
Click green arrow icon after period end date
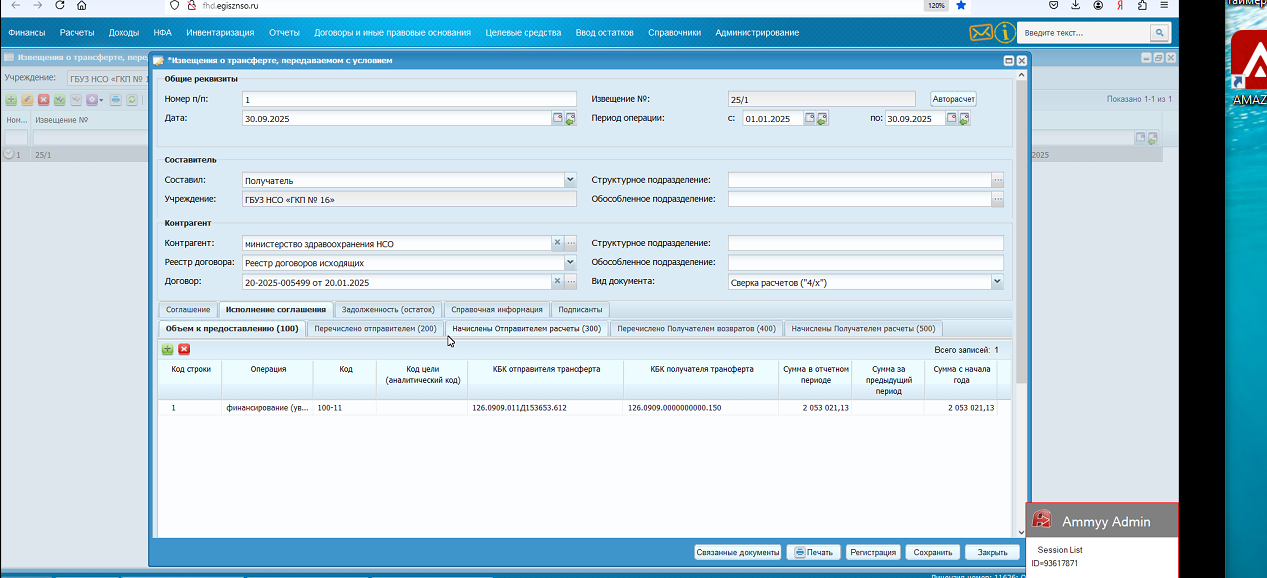coord(964,118)
